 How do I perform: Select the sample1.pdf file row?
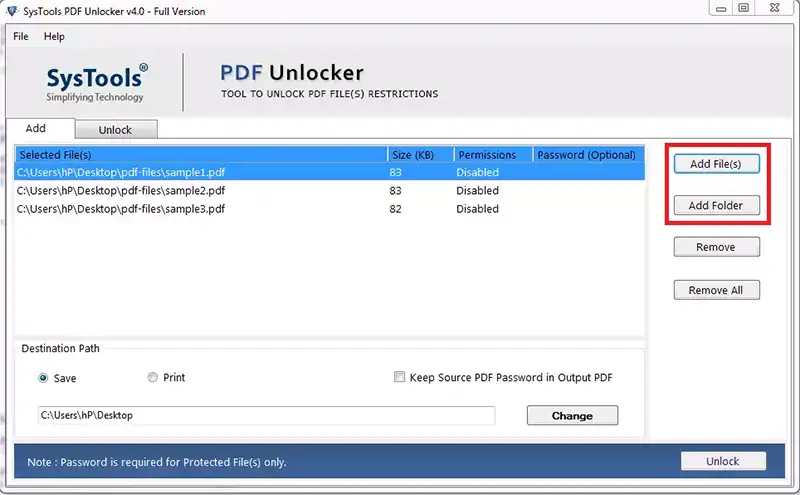330,172
